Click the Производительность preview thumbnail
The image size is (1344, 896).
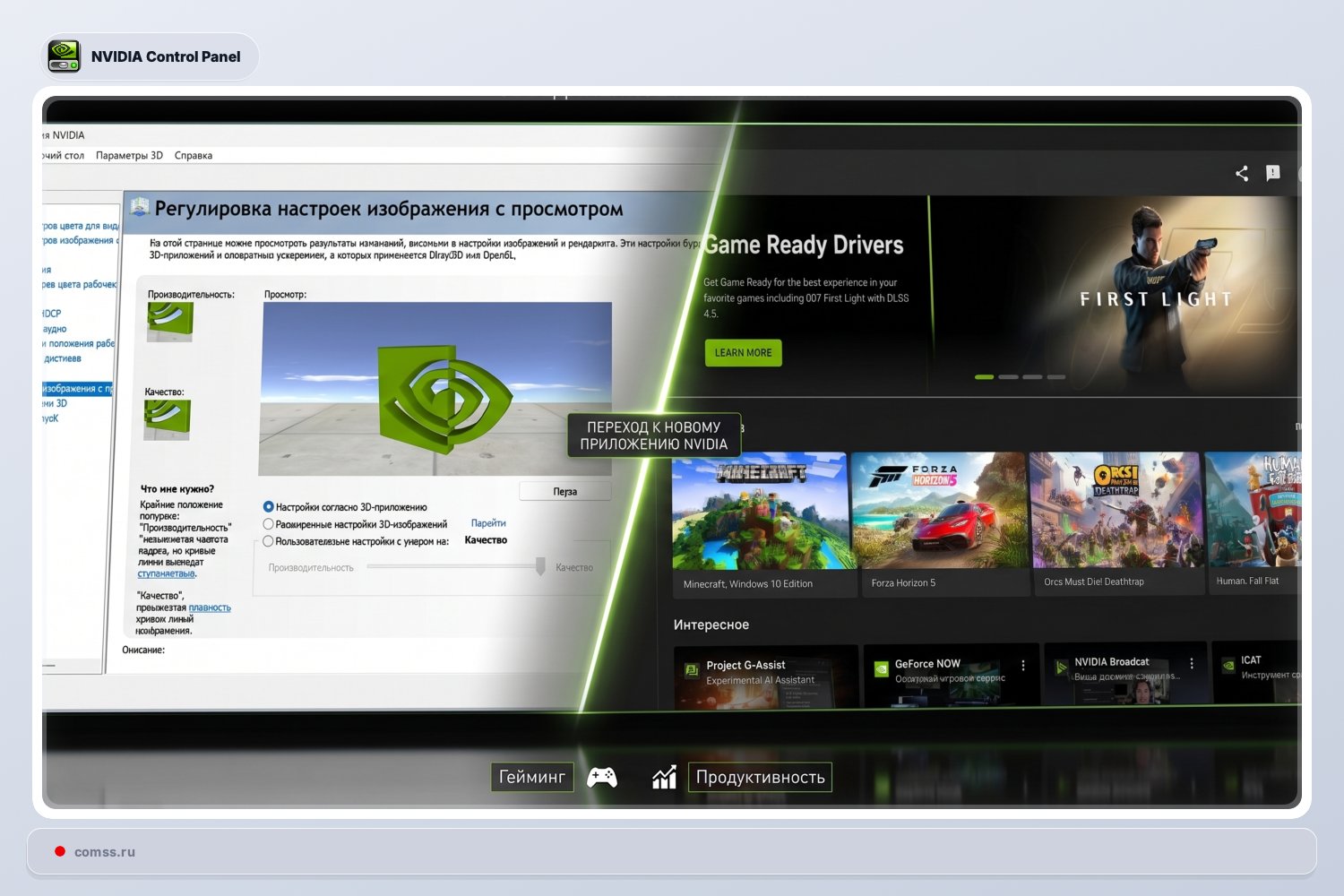click(170, 322)
